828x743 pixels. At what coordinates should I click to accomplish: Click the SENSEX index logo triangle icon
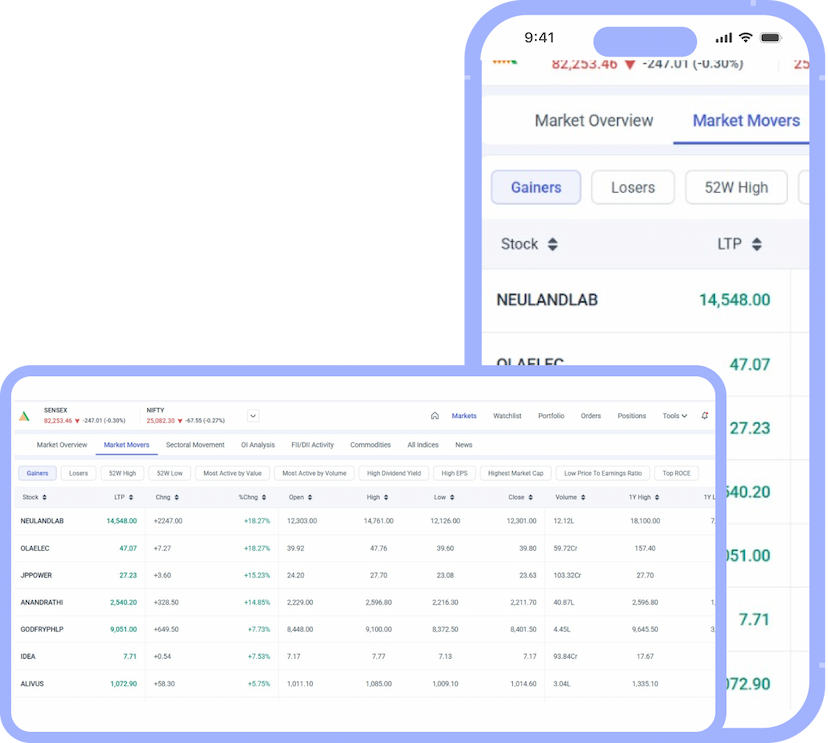pyautogui.click(x=23, y=414)
